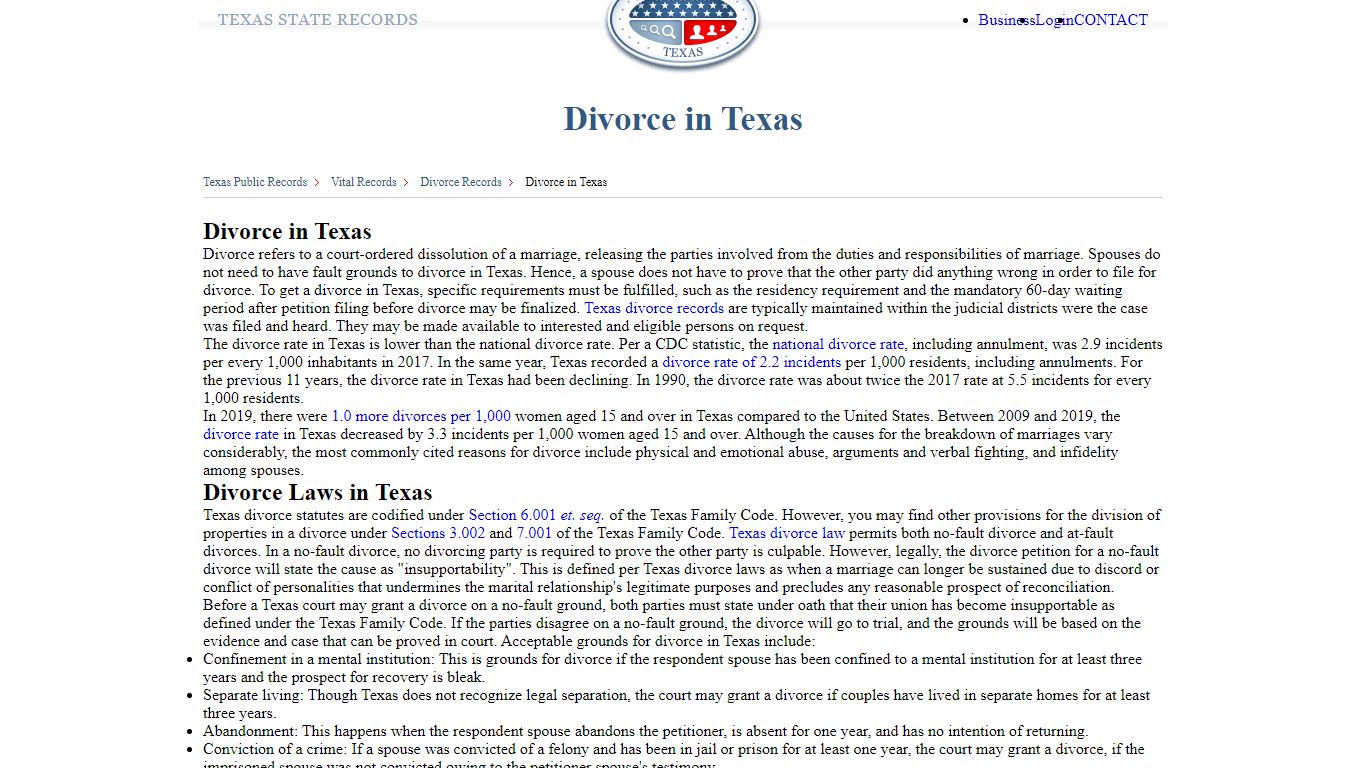Click the Confinement in a mental institution bullet
This screenshot has width=1366, height=768.
pyautogui.click(x=672, y=668)
